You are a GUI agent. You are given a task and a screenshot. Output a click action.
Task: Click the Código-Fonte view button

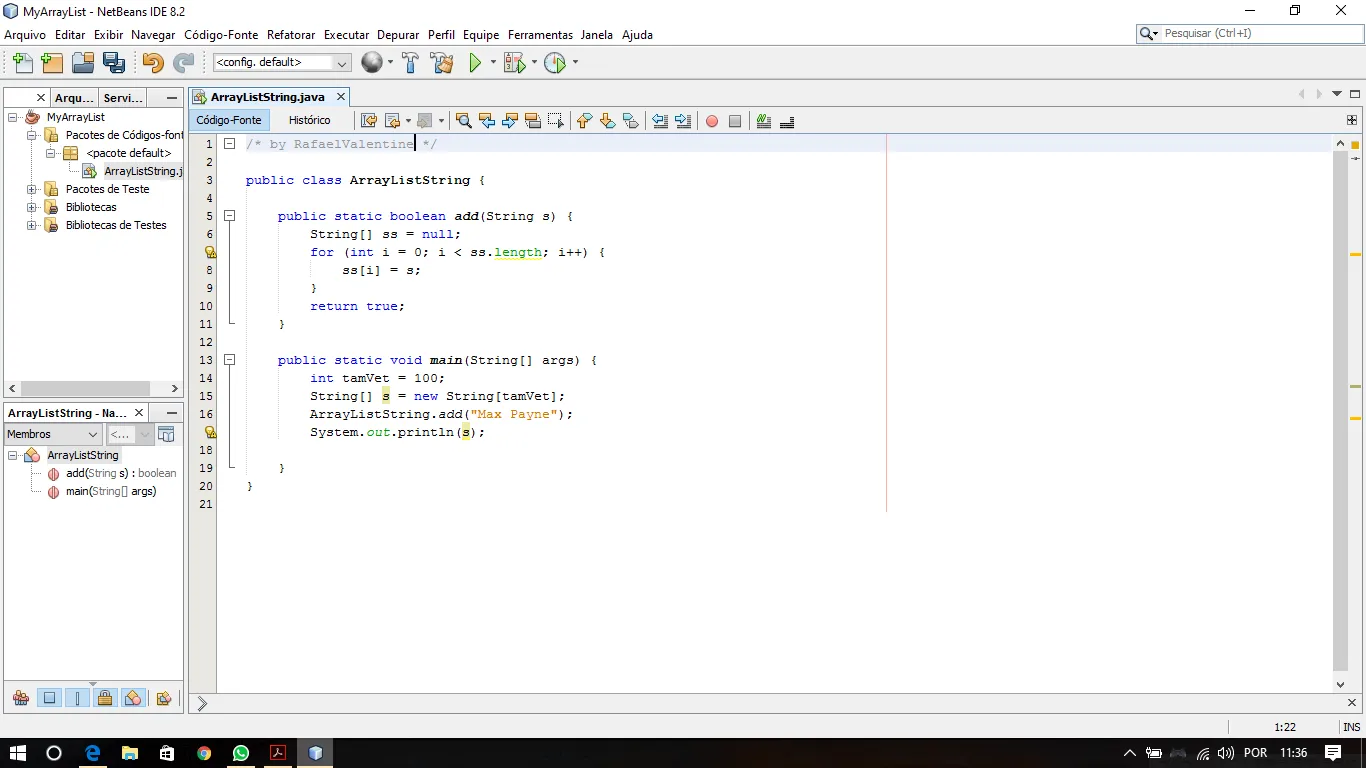(228, 120)
